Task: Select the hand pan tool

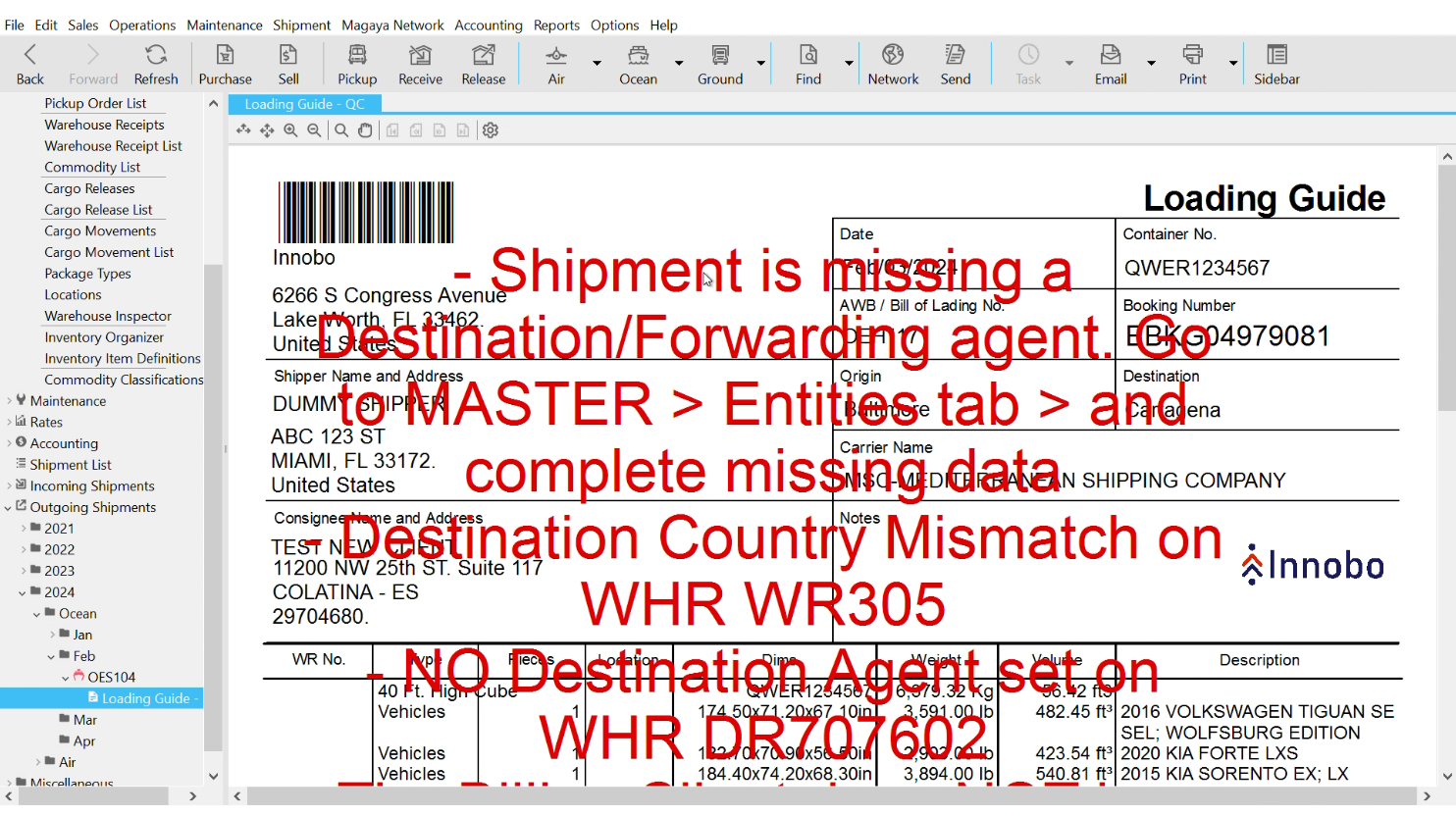Action: click(x=365, y=129)
